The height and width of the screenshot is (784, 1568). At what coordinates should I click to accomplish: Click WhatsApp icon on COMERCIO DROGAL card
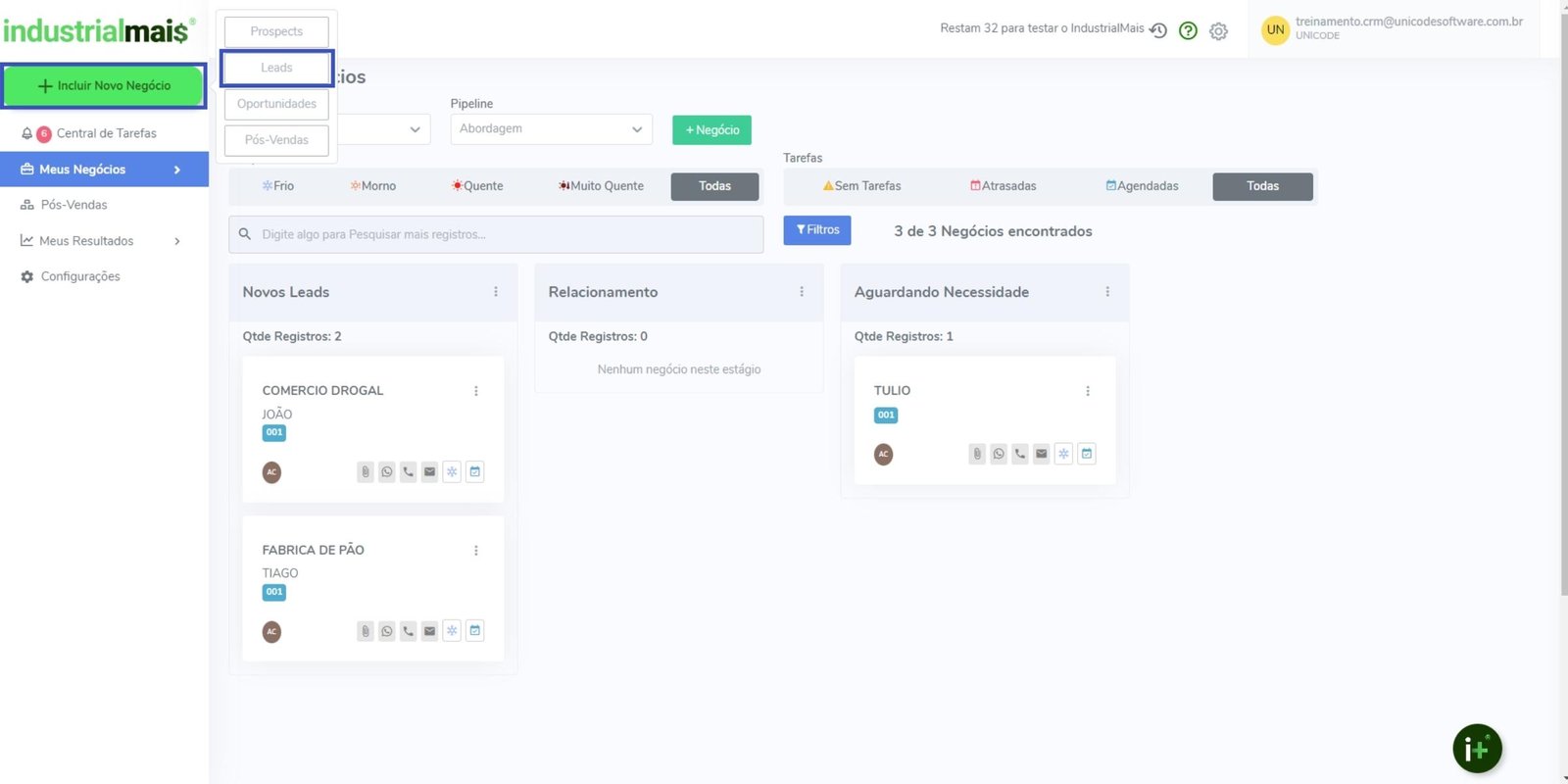click(x=387, y=472)
